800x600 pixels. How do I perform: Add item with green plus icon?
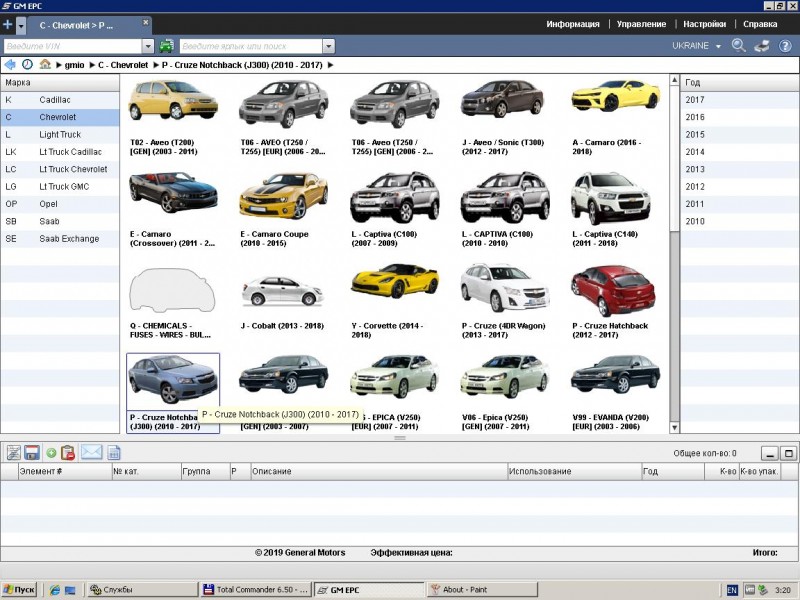[x=51, y=453]
